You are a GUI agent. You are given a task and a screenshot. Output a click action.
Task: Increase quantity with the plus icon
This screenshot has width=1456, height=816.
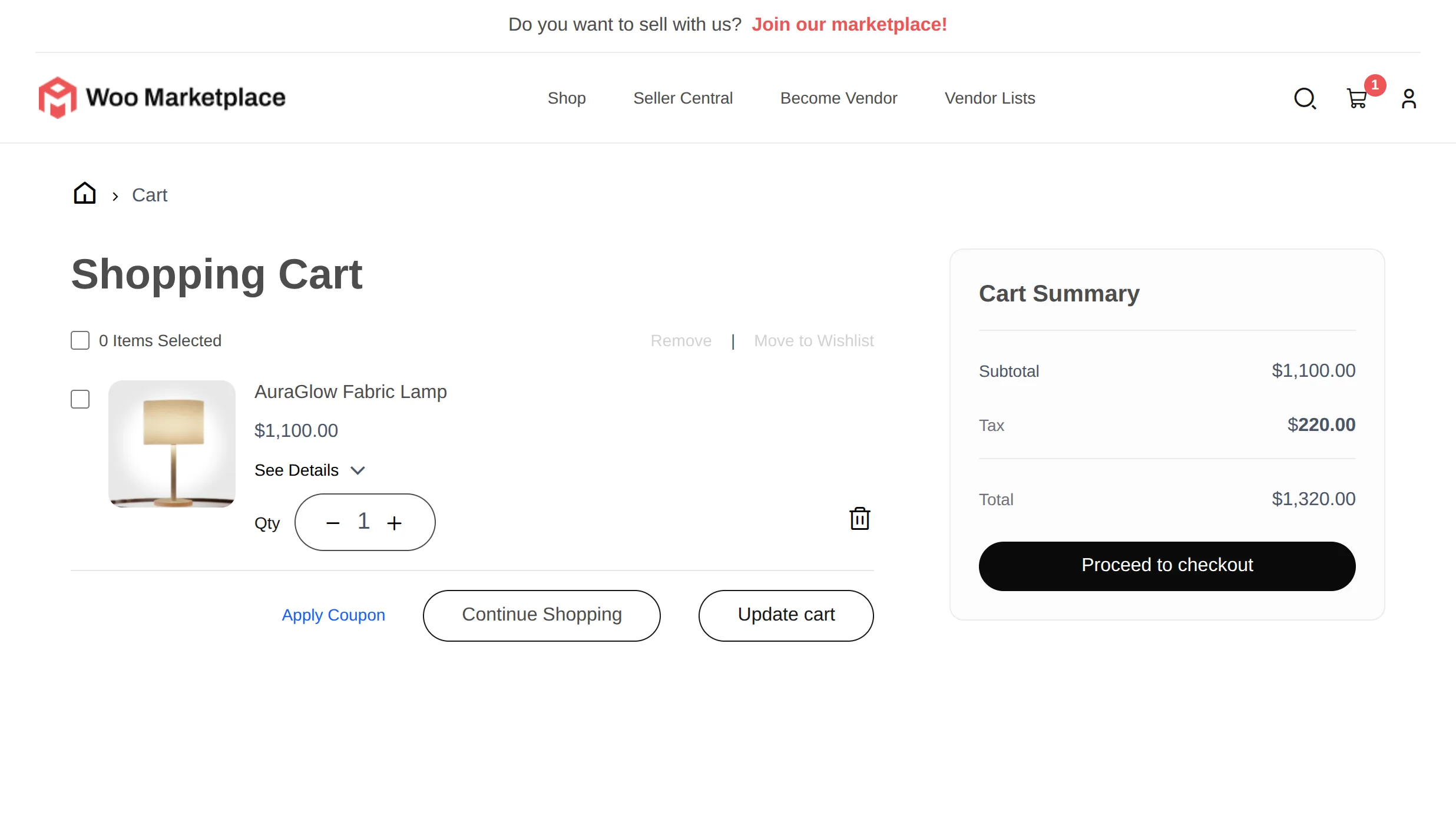394,522
